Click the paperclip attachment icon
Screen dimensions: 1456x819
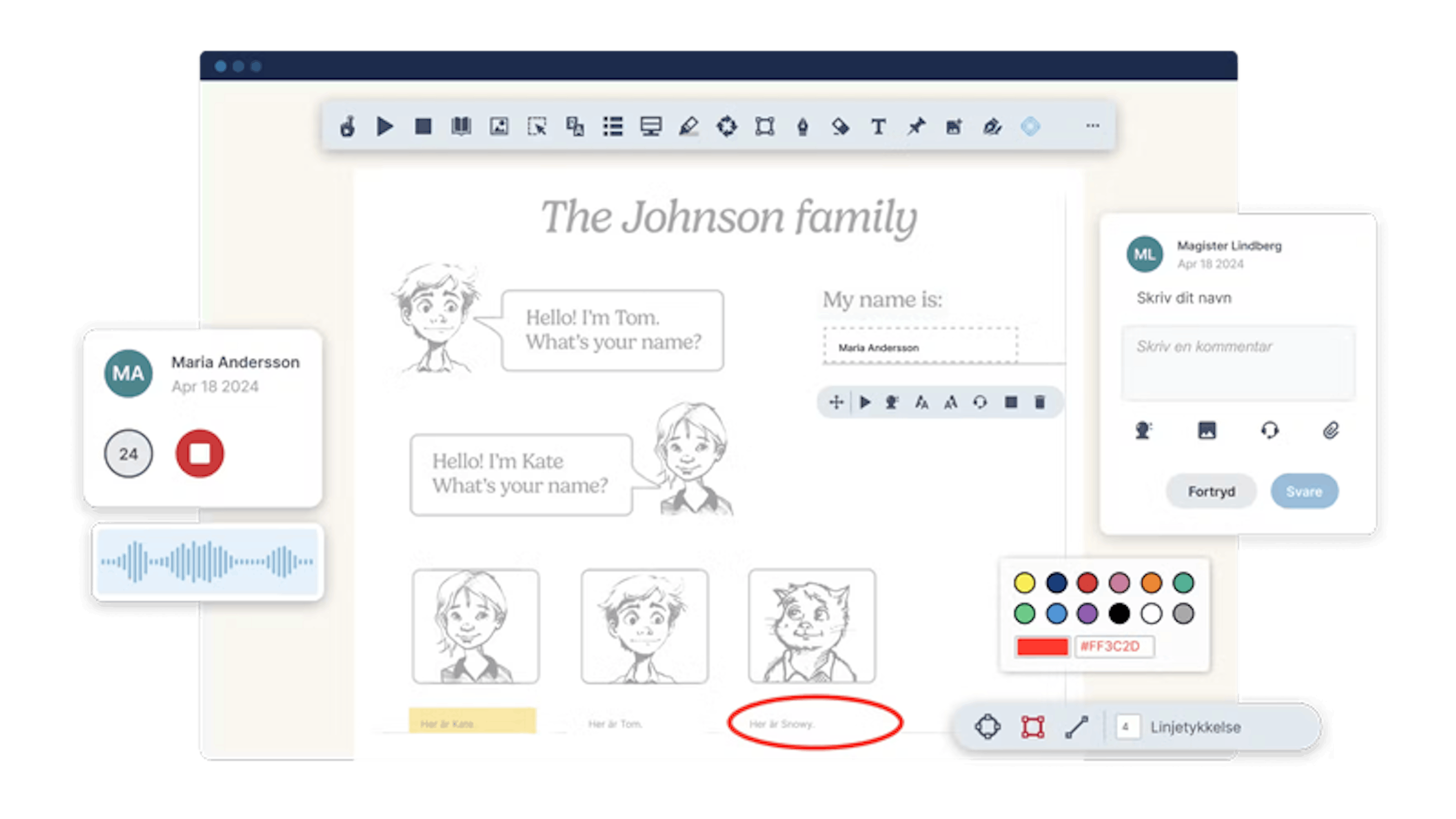click(1331, 431)
